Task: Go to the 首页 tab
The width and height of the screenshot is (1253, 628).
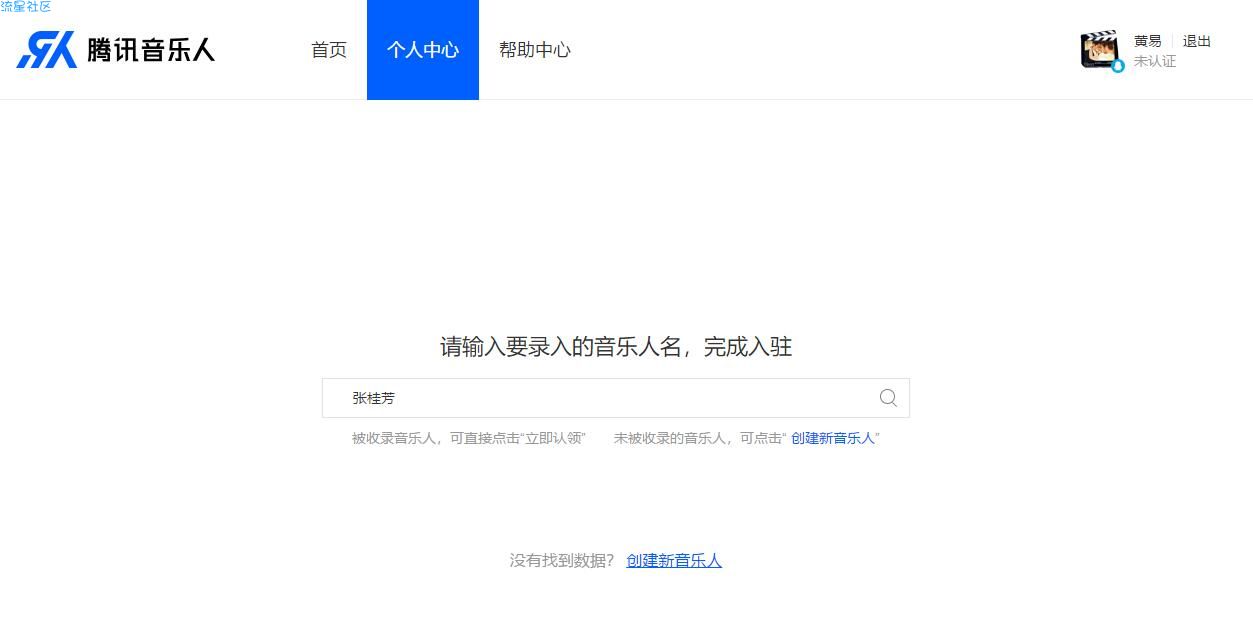Action: coord(329,50)
